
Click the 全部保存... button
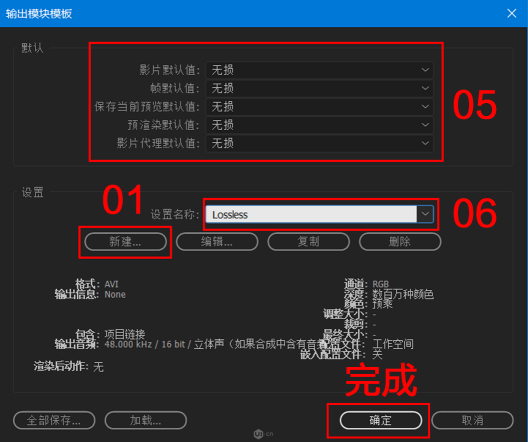click(x=54, y=420)
